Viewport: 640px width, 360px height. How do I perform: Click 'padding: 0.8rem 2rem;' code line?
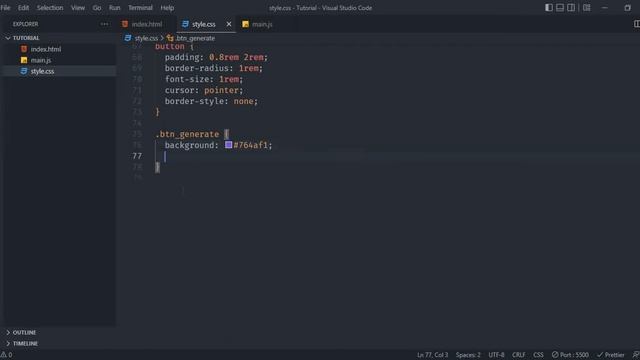pos(216,57)
